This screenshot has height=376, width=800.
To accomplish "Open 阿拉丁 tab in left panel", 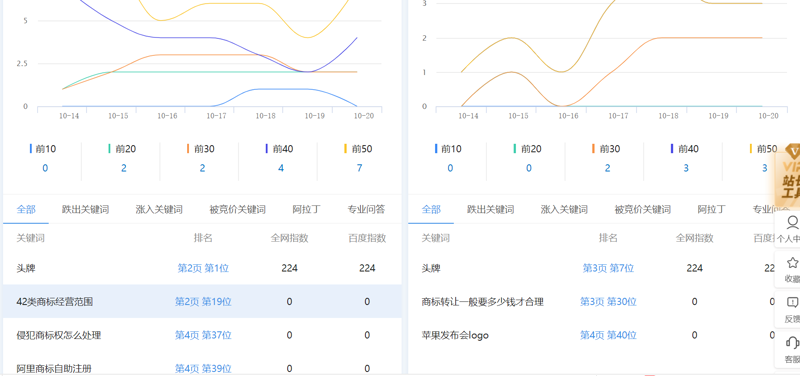I will coord(307,209).
